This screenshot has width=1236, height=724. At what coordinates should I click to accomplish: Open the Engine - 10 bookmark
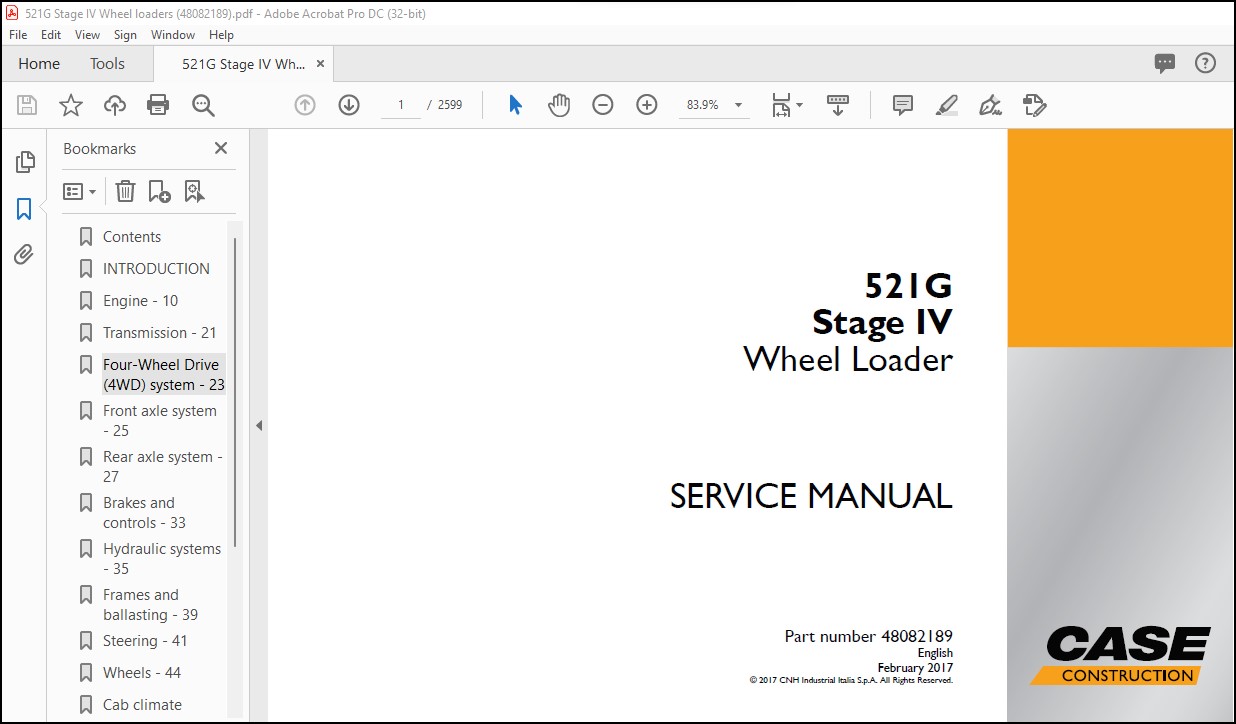click(x=140, y=301)
